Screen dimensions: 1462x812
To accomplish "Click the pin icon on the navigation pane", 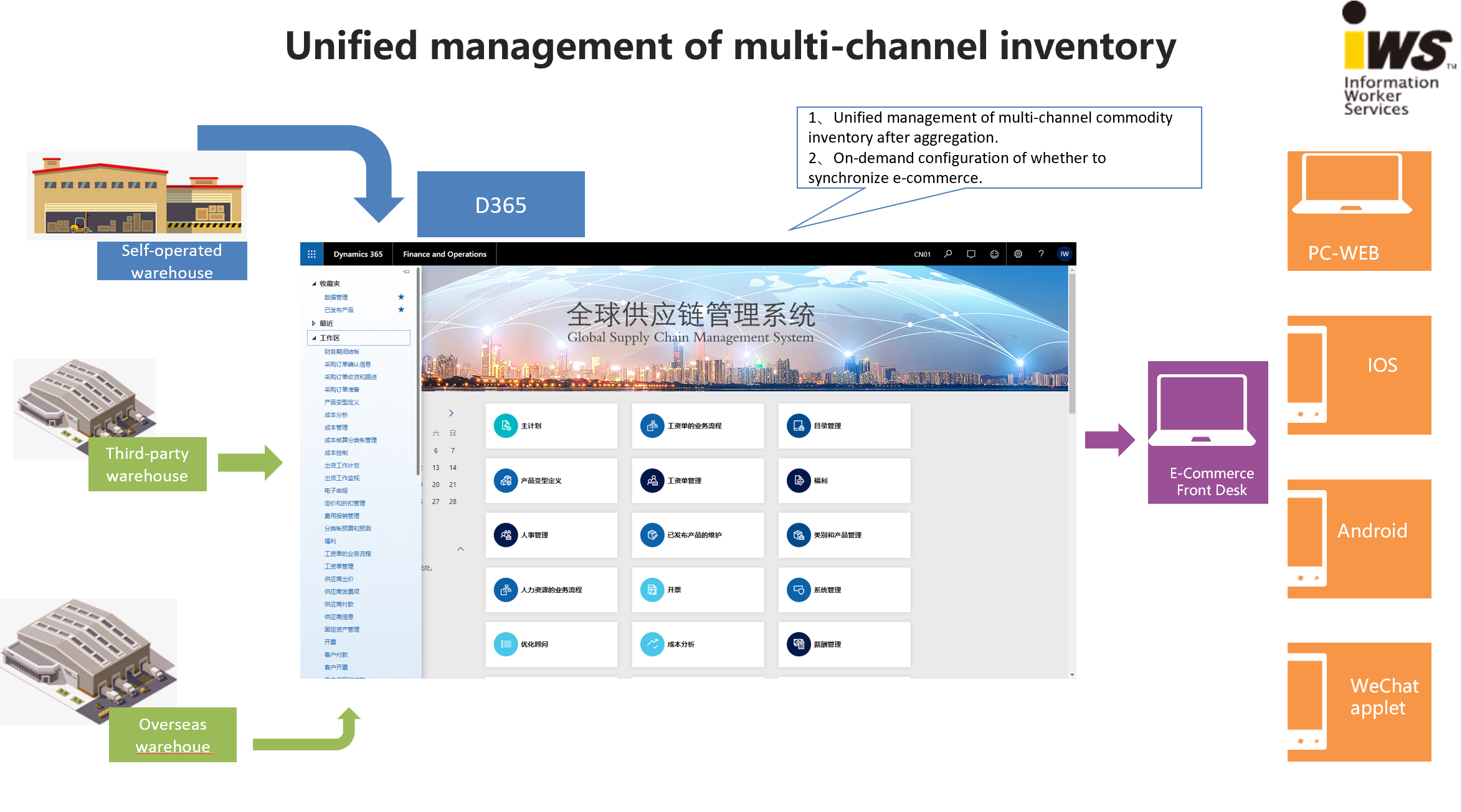I will pyautogui.click(x=406, y=271).
